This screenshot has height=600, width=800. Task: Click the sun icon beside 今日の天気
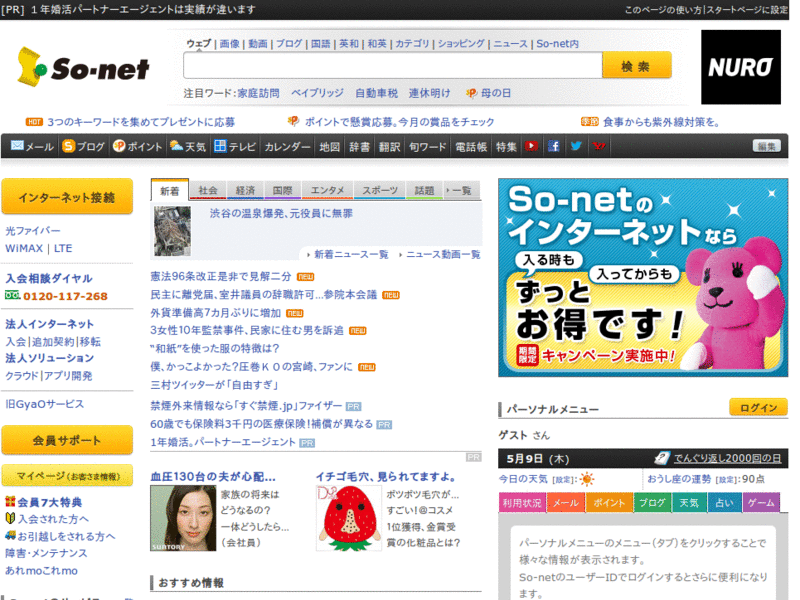587,479
